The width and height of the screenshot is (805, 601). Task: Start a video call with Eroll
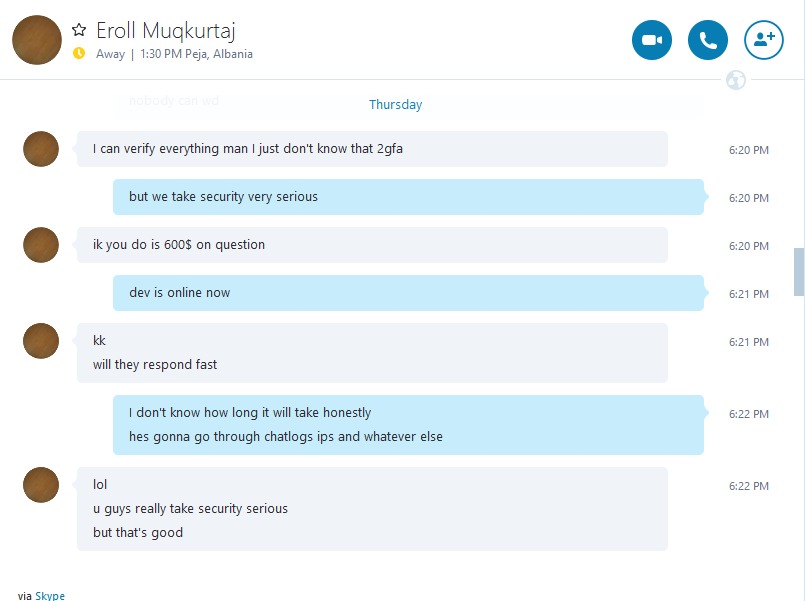click(651, 40)
